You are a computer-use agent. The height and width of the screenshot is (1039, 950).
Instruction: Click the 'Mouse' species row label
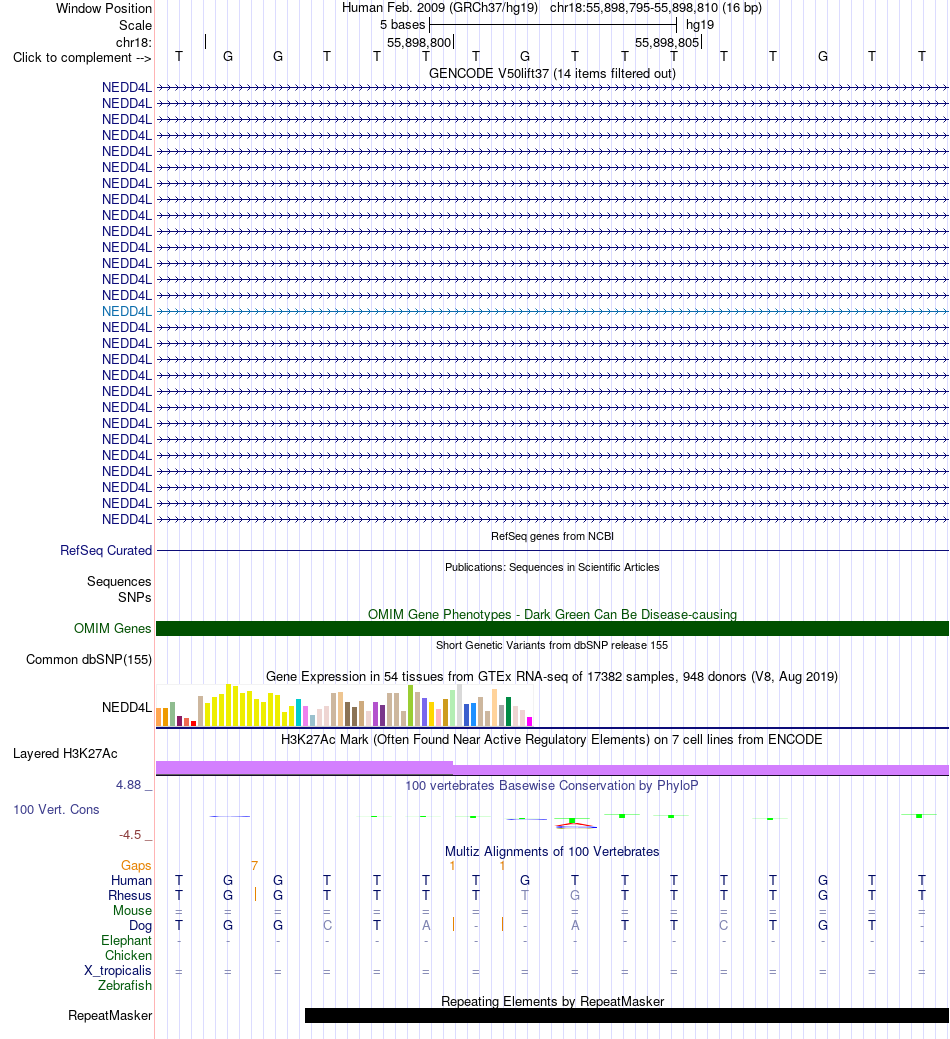pyautogui.click(x=132, y=911)
